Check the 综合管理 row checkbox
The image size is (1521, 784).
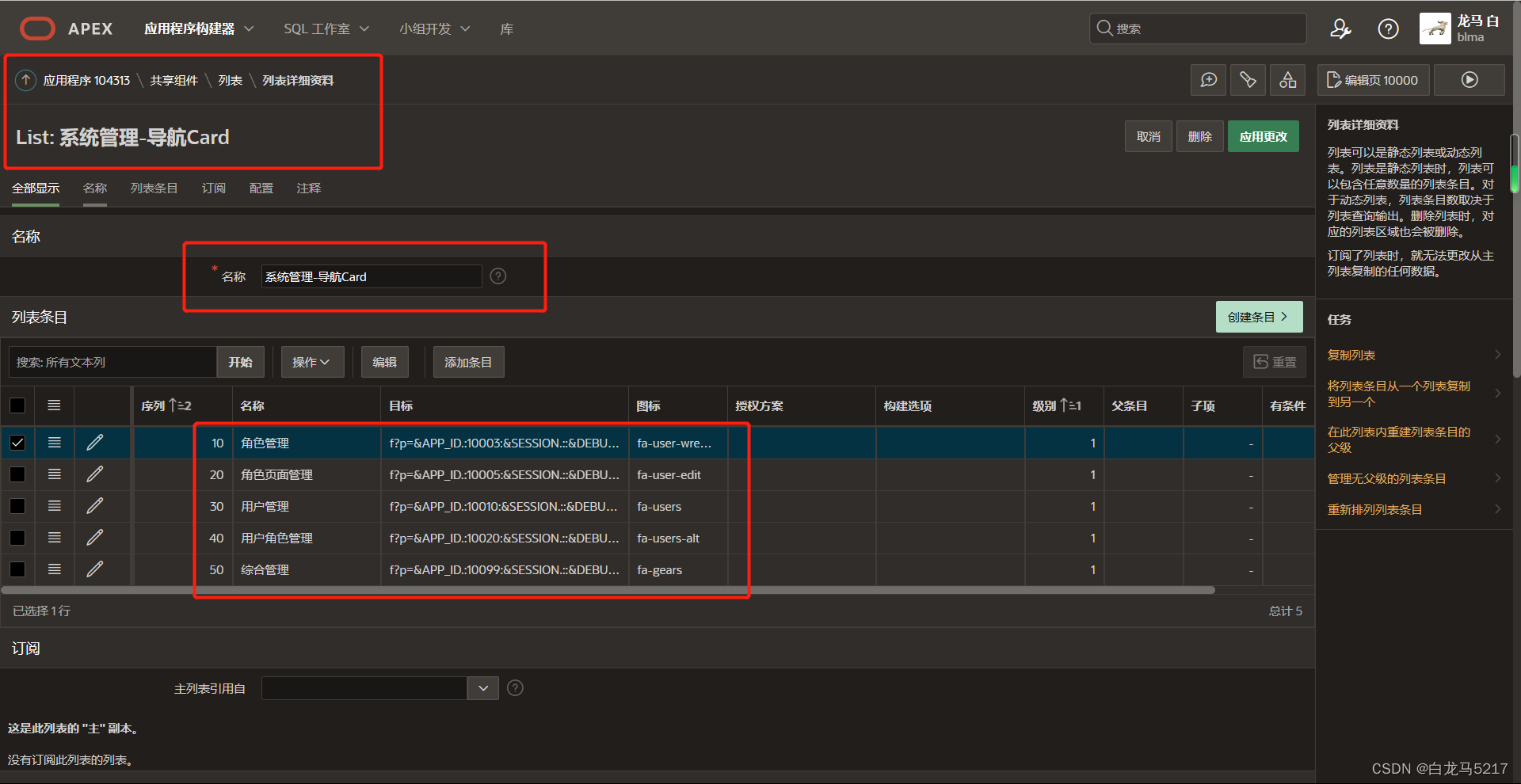[17, 569]
